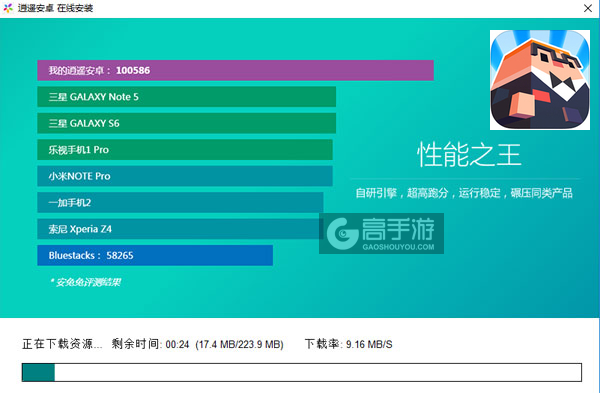Viewport: 600px width, 393px height.
Task: Select the 我的逍遥安卓 100586 score bar
Action: coord(235,70)
